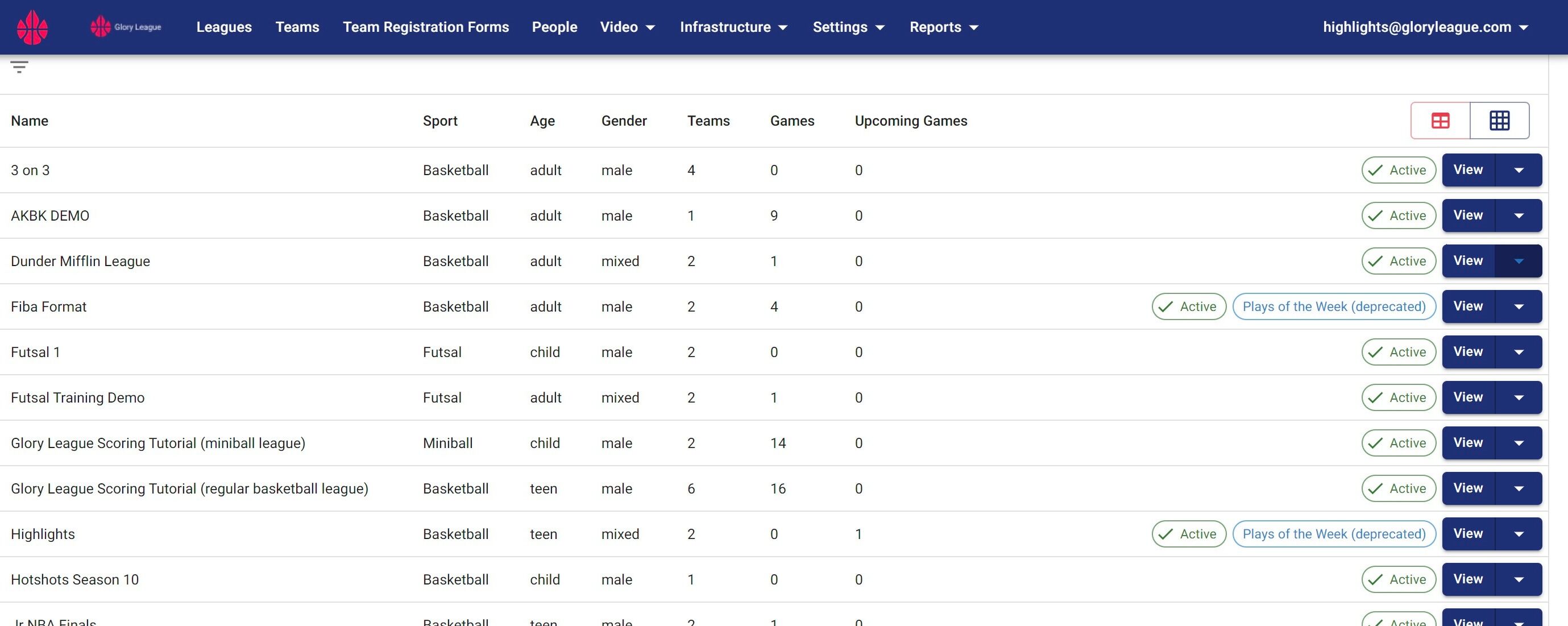Switch to the grid view icon
The height and width of the screenshot is (626, 1568).
point(1499,121)
